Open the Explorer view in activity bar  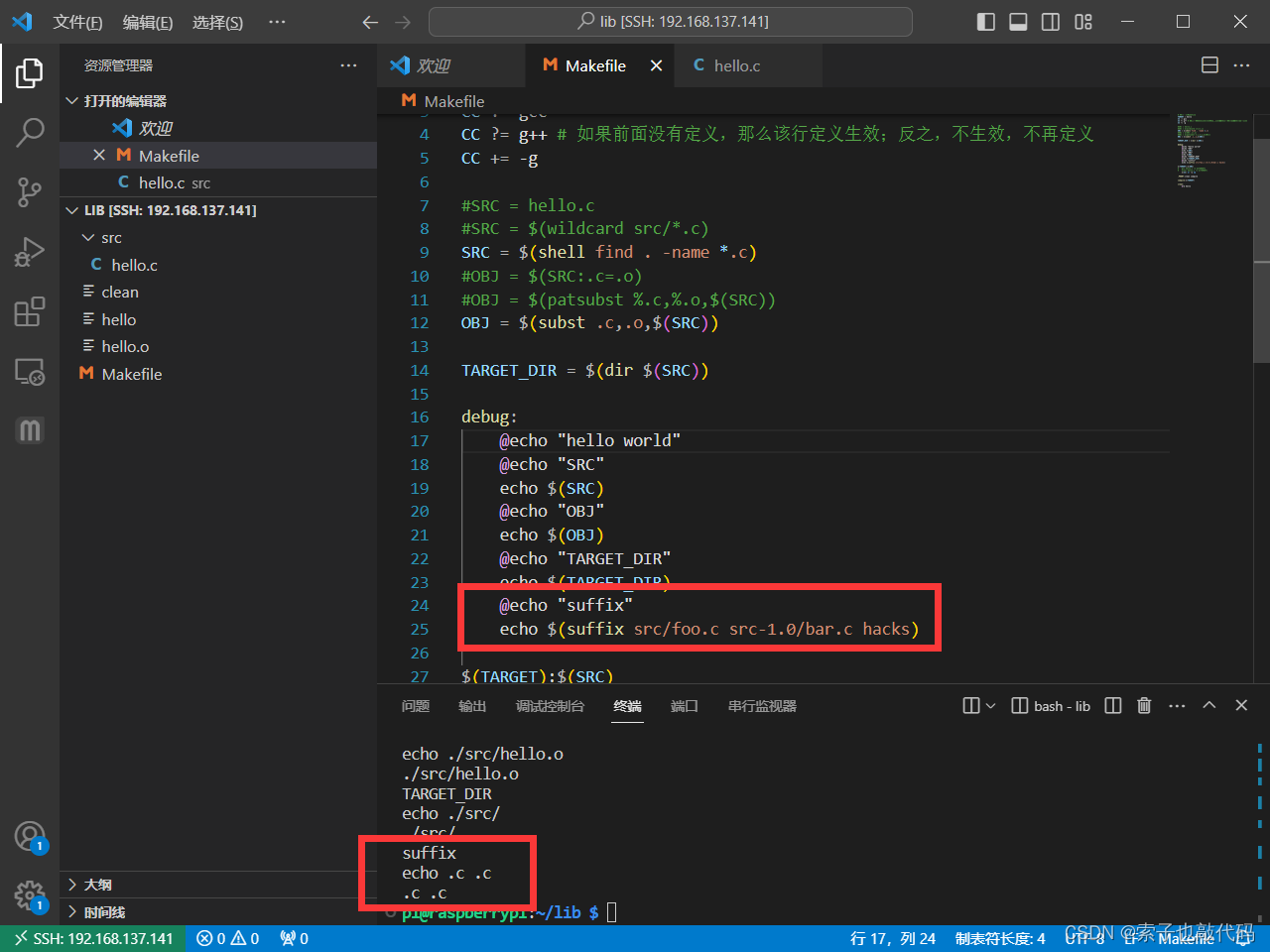[30, 73]
